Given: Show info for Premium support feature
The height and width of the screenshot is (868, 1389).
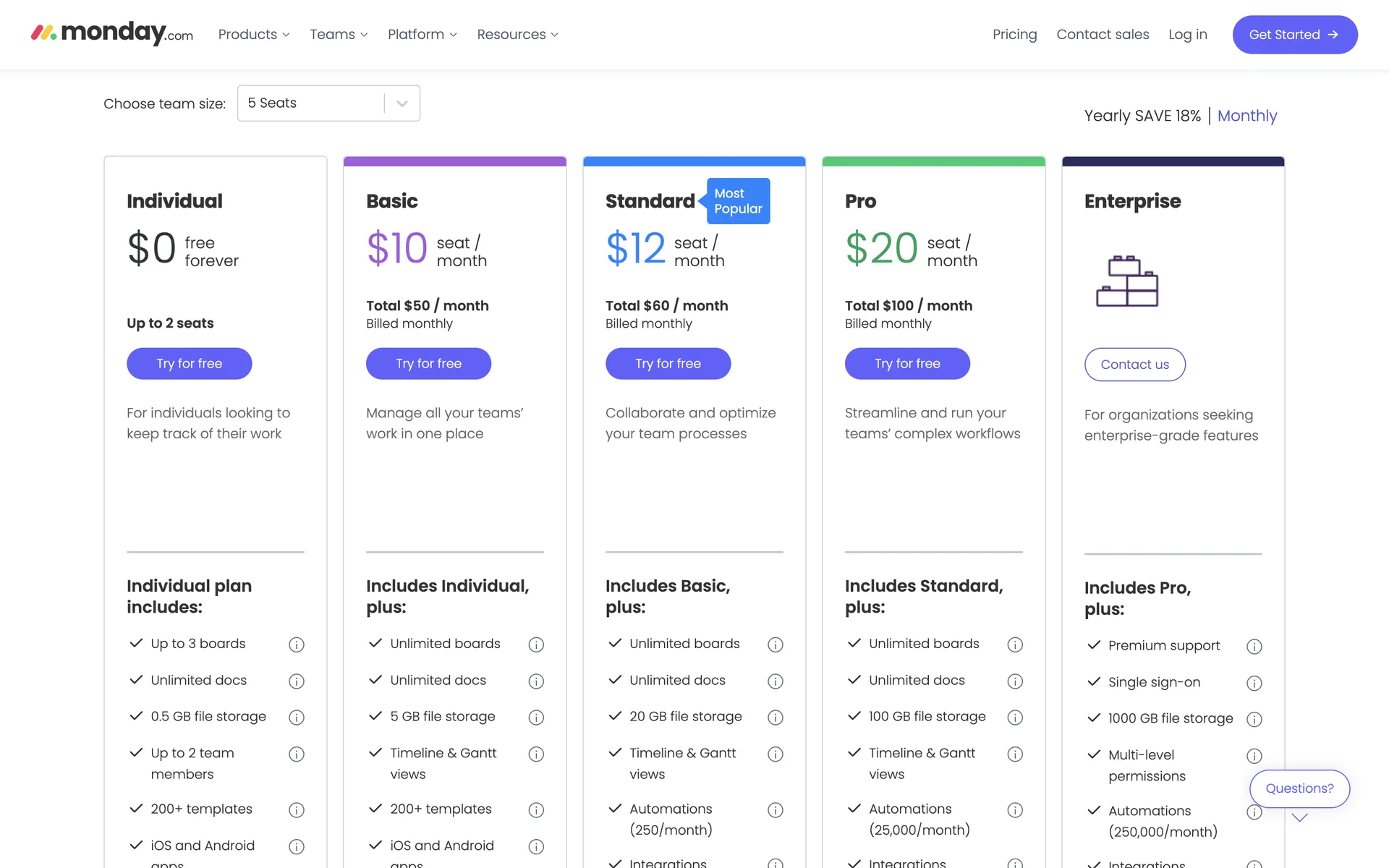Looking at the screenshot, I should click(1254, 647).
